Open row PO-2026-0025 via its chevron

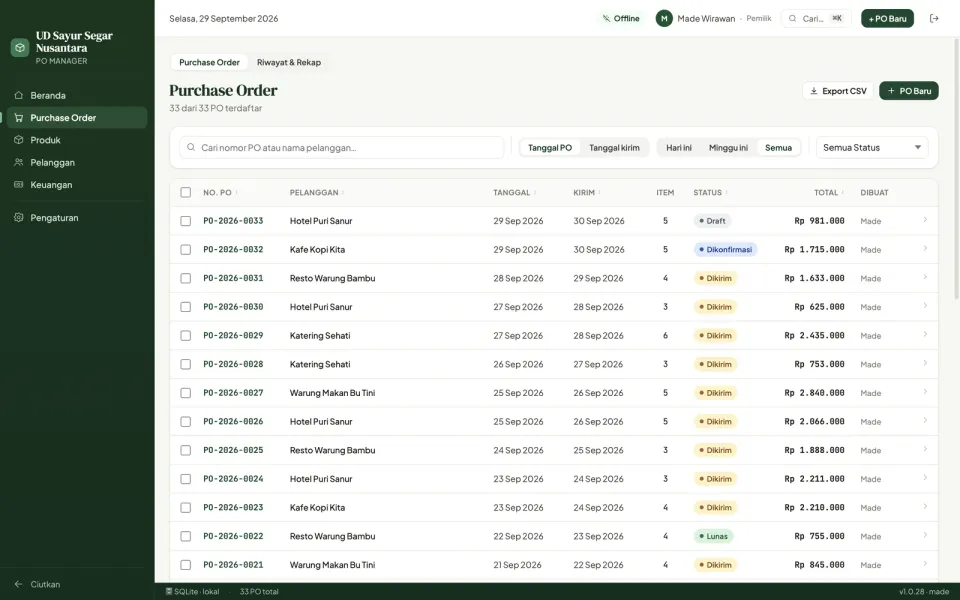(924, 449)
